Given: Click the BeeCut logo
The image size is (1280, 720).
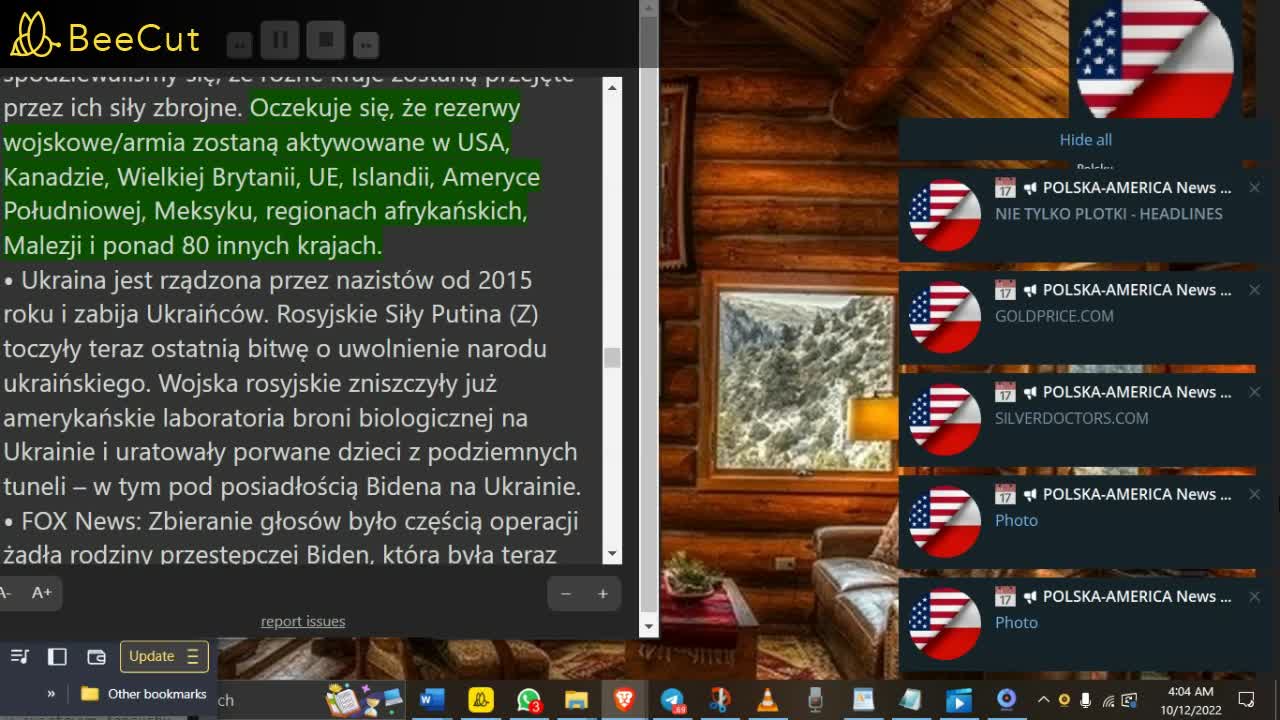Looking at the screenshot, I should [105, 37].
